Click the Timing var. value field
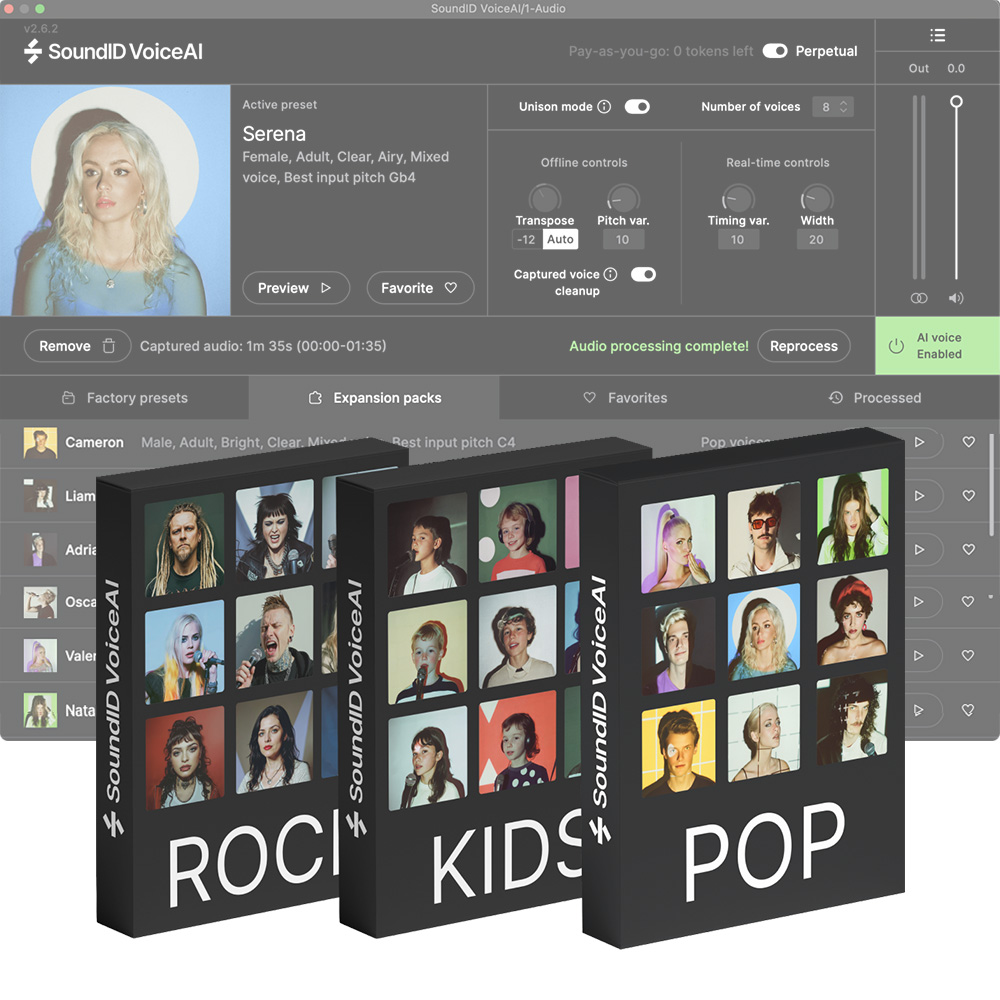 [738, 240]
